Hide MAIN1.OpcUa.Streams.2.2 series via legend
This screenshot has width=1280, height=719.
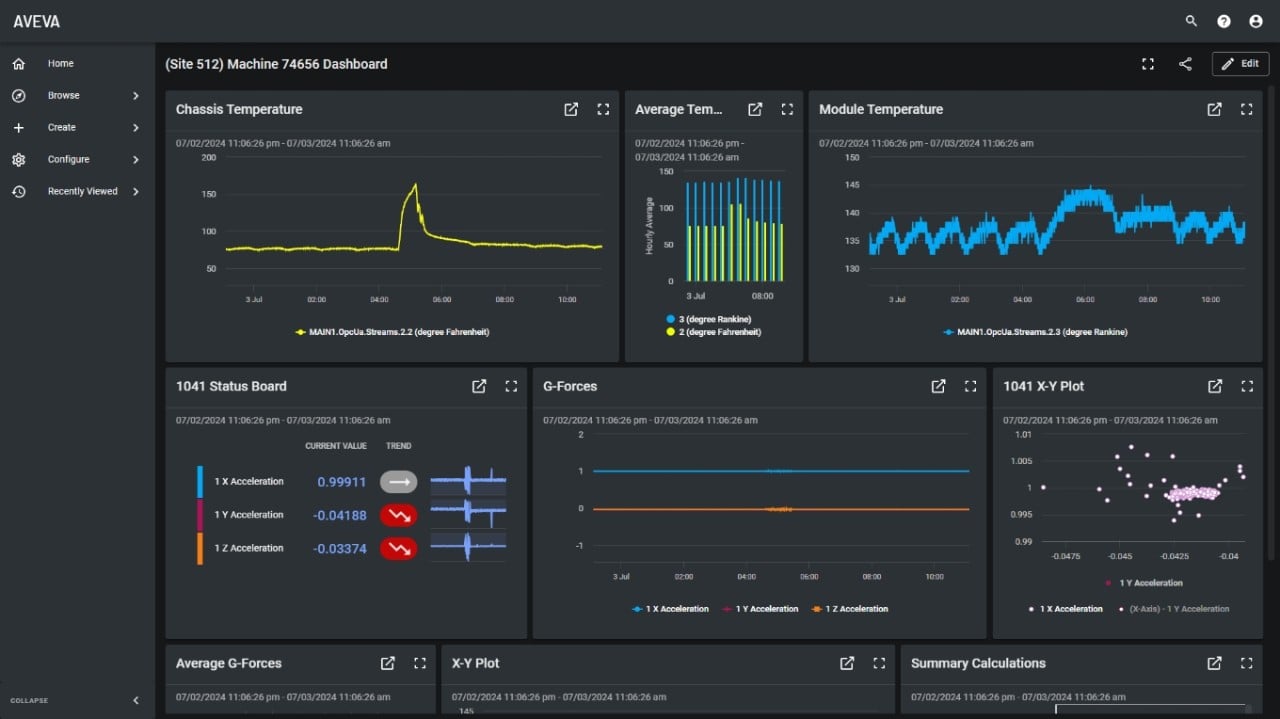[x=392, y=332]
